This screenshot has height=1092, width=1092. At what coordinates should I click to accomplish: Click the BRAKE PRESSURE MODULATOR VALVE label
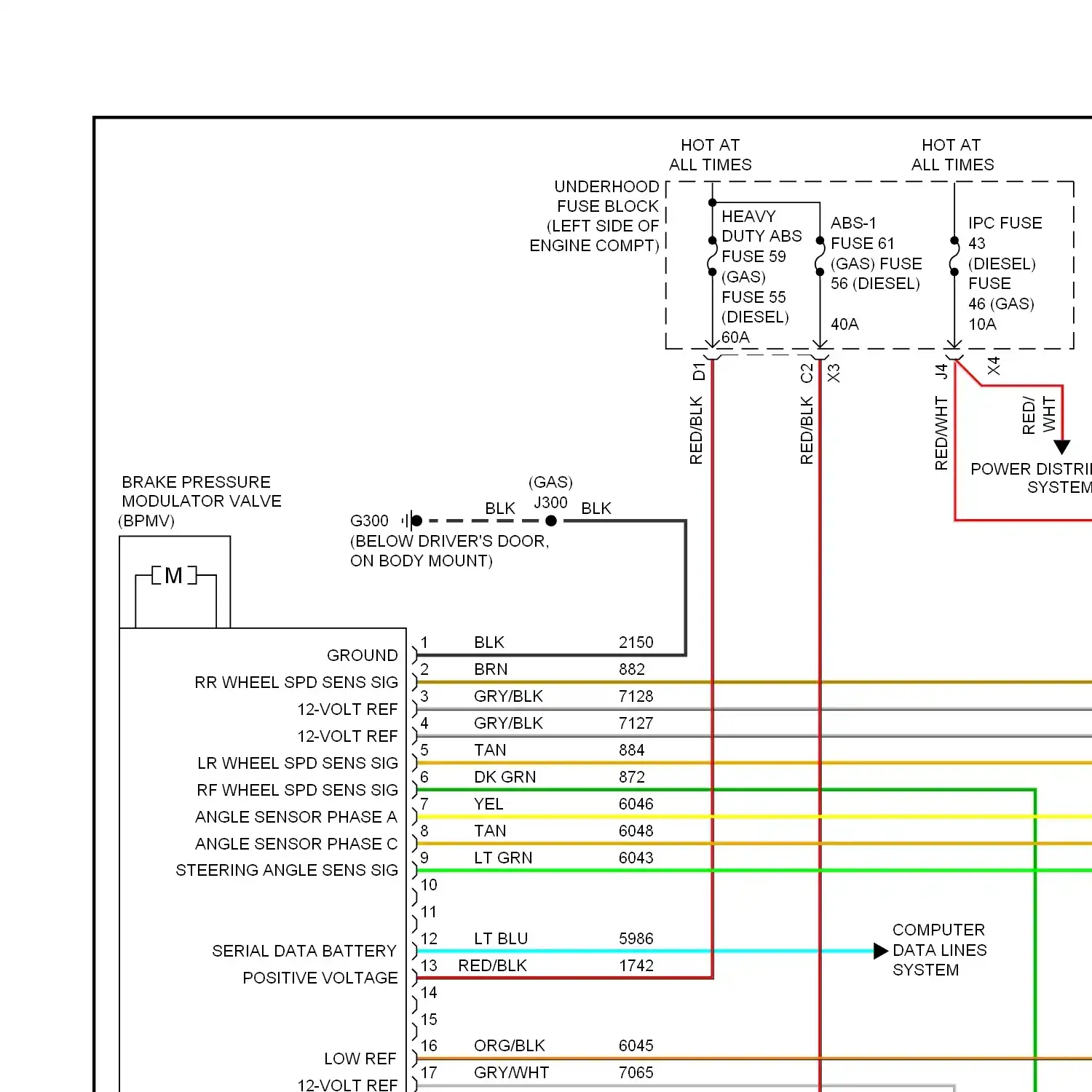click(x=200, y=502)
